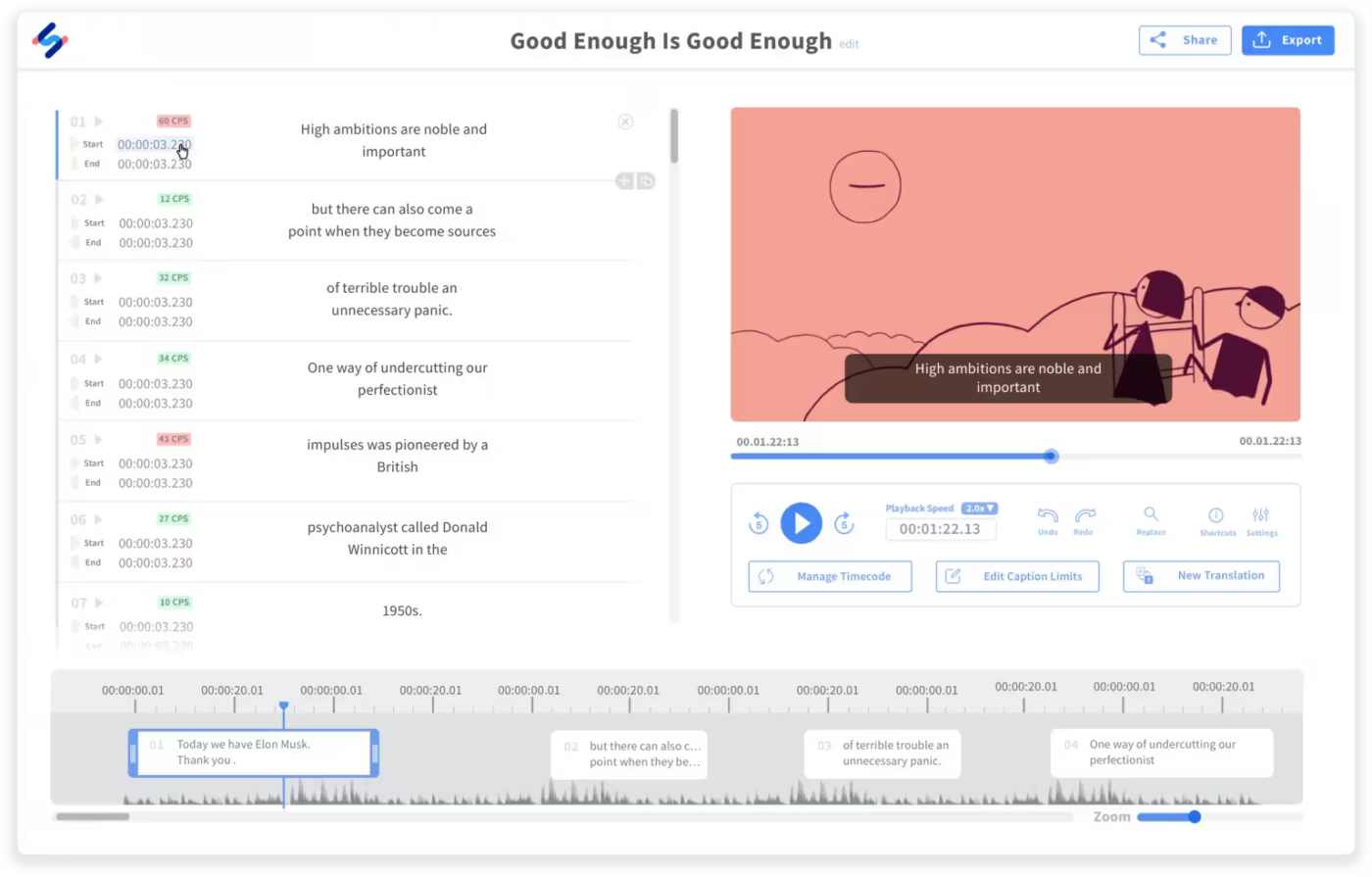
Task: Edit text 'of terrible trouble an unnecessary panic.'
Action: [391, 299]
